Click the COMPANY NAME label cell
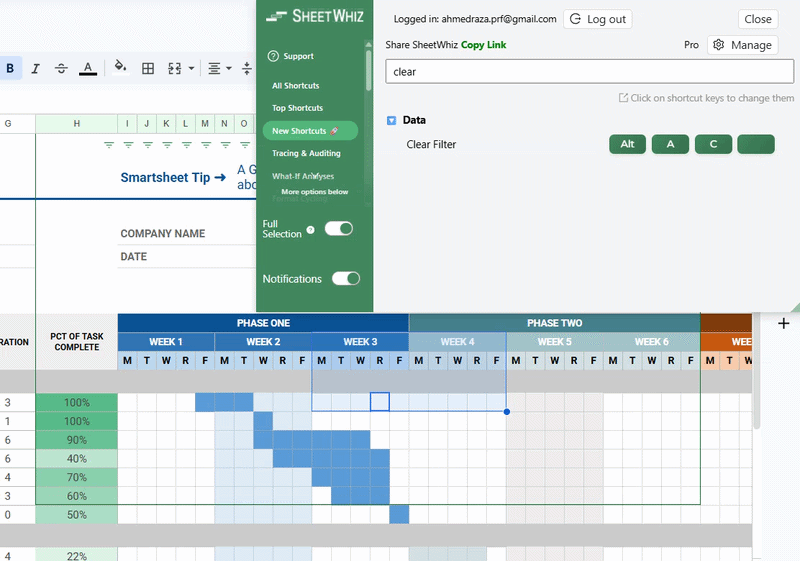The width and height of the screenshot is (800, 561). click(163, 234)
